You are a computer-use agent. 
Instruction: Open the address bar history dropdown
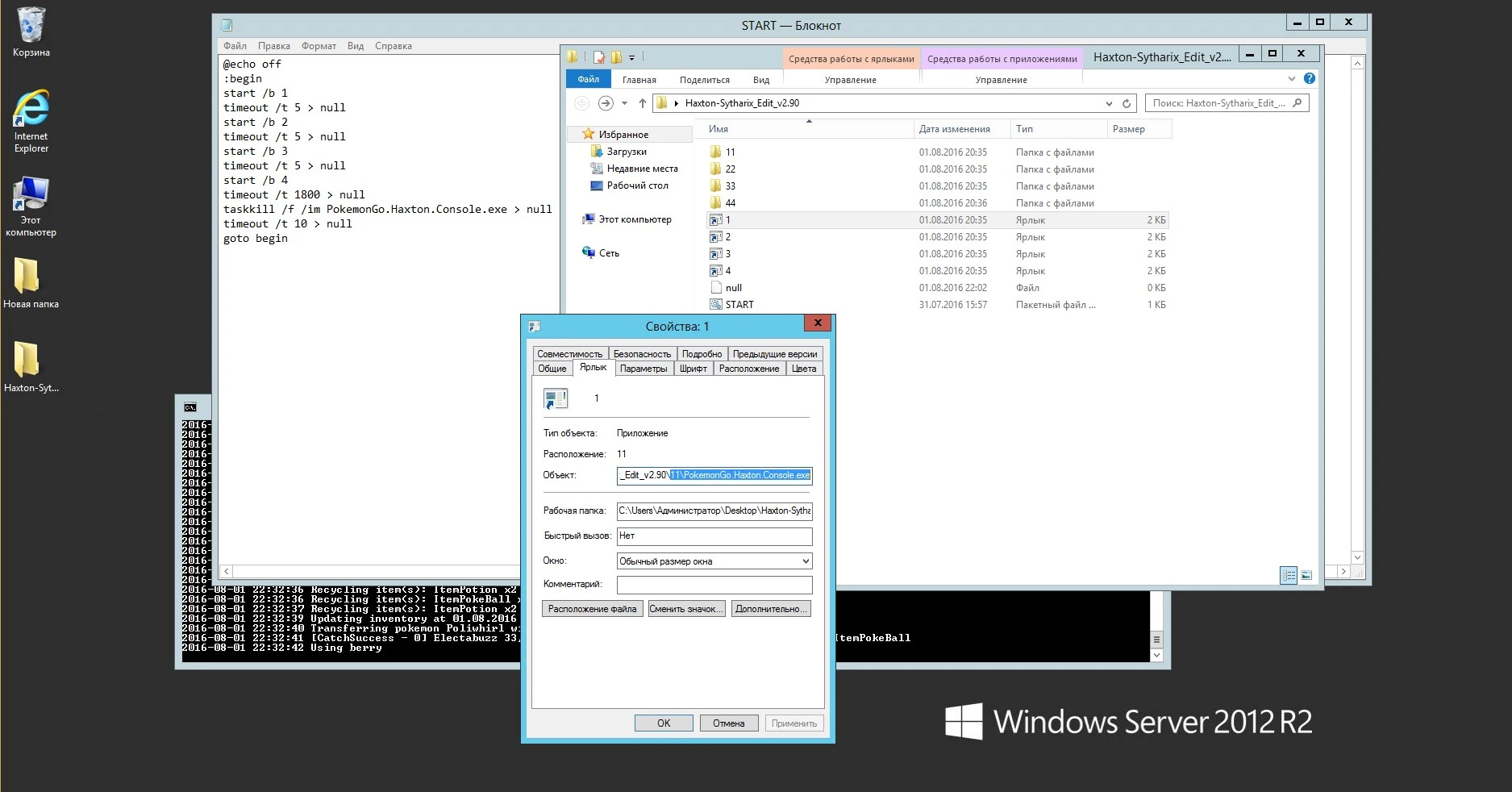[x=1109, y=103]
